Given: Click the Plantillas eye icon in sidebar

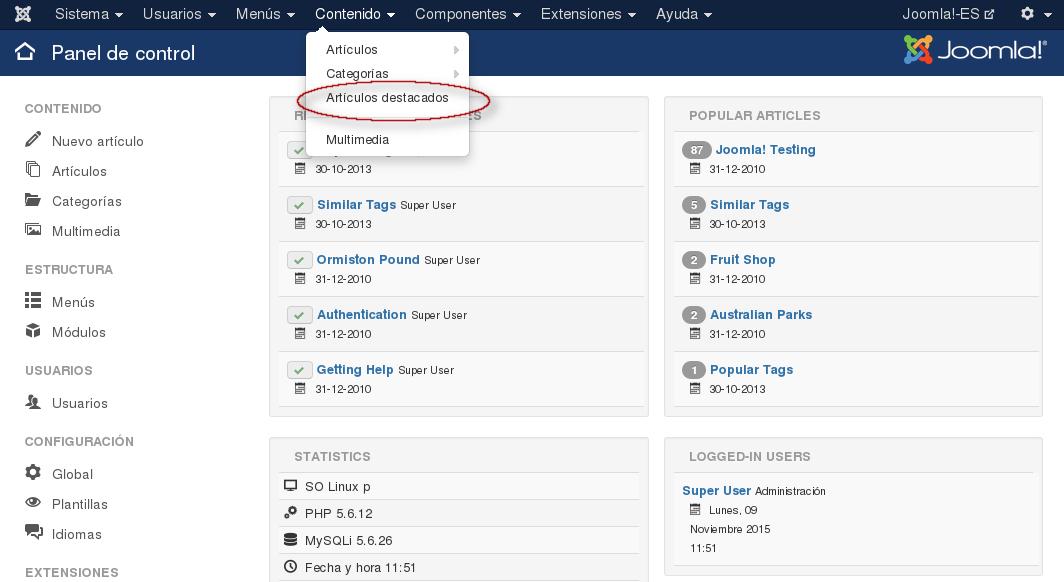Looking at the screenshot, I should (33, 503).
